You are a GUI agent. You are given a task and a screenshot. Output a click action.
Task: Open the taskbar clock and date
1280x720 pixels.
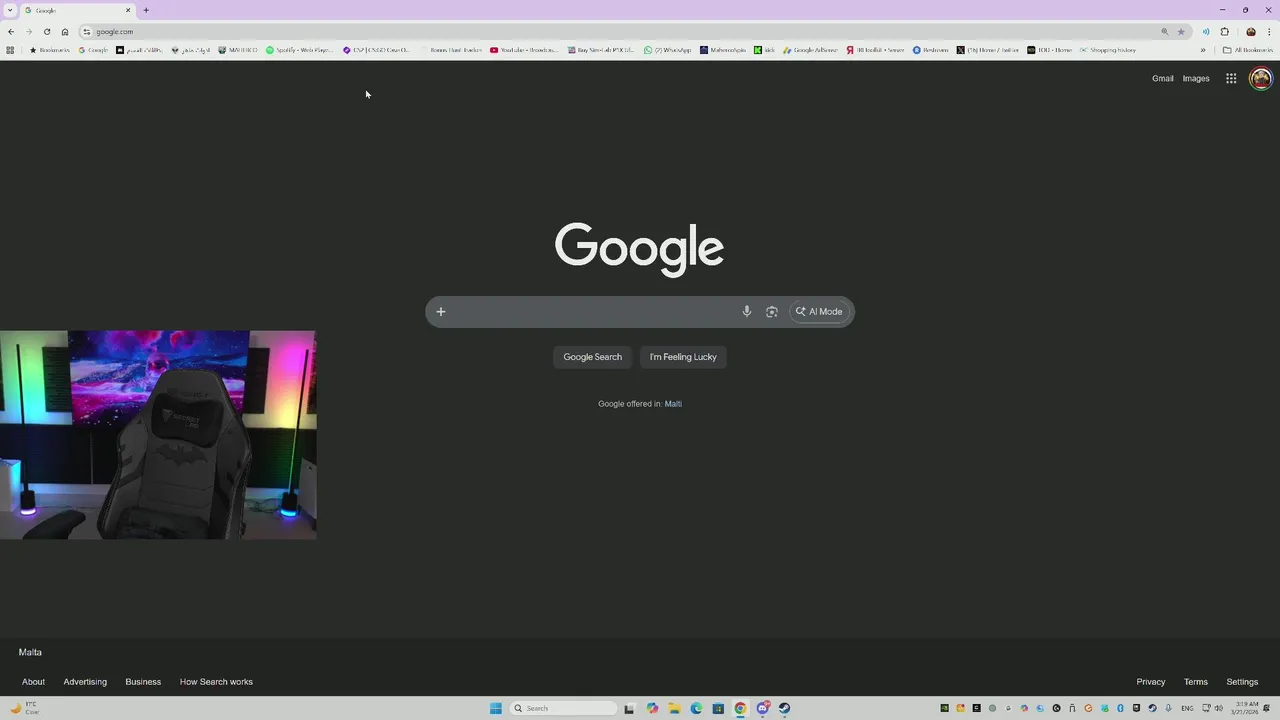[x=1245, y=708]
